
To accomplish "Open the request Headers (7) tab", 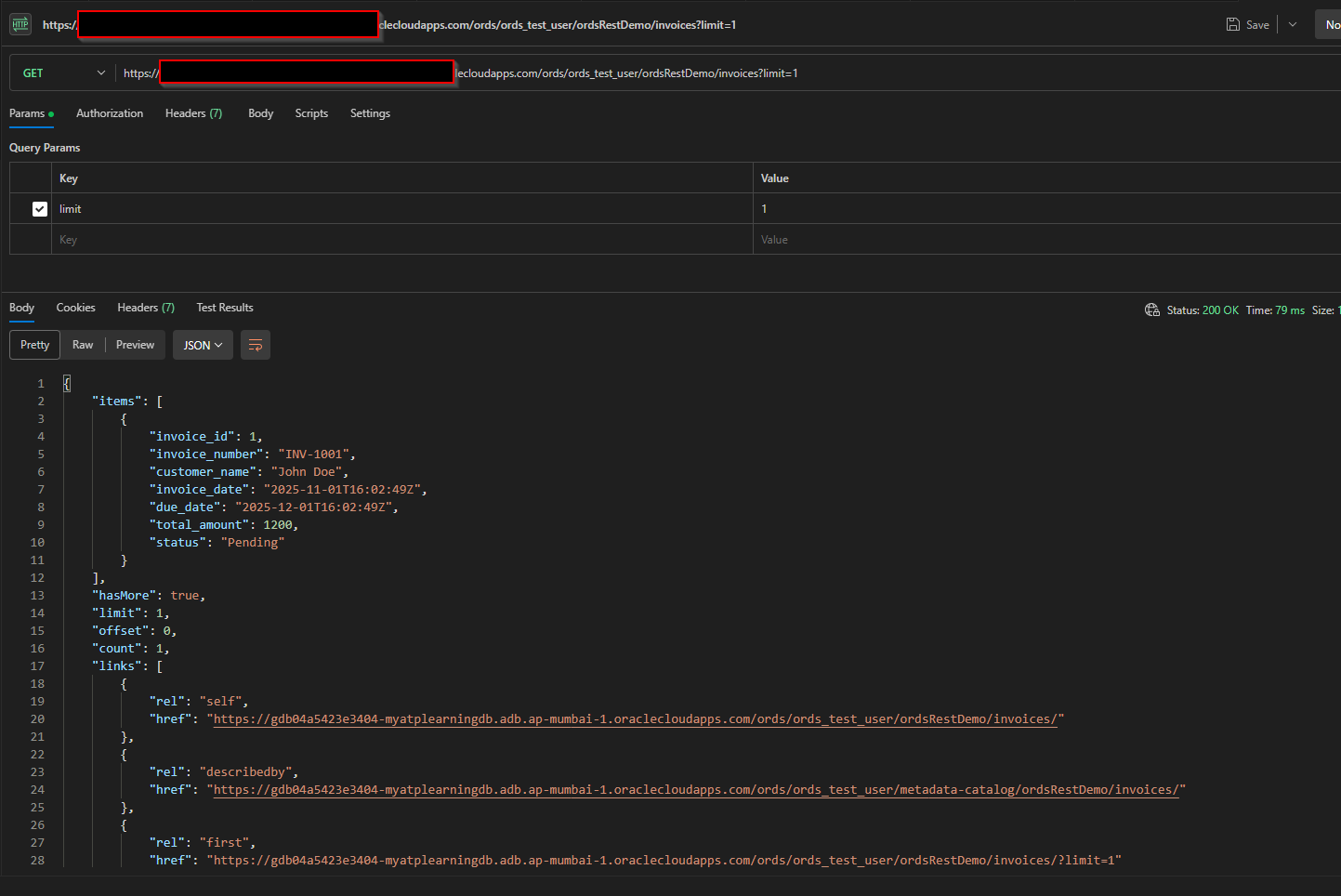I will pyautogui.click(x=193, y=113).
